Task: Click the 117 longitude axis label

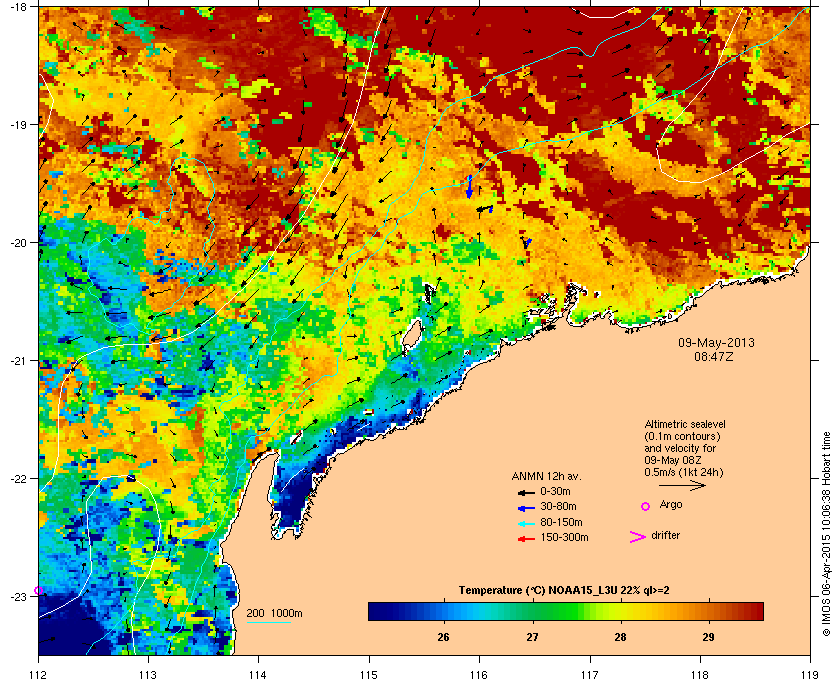Action: click(x=590, y=674)
